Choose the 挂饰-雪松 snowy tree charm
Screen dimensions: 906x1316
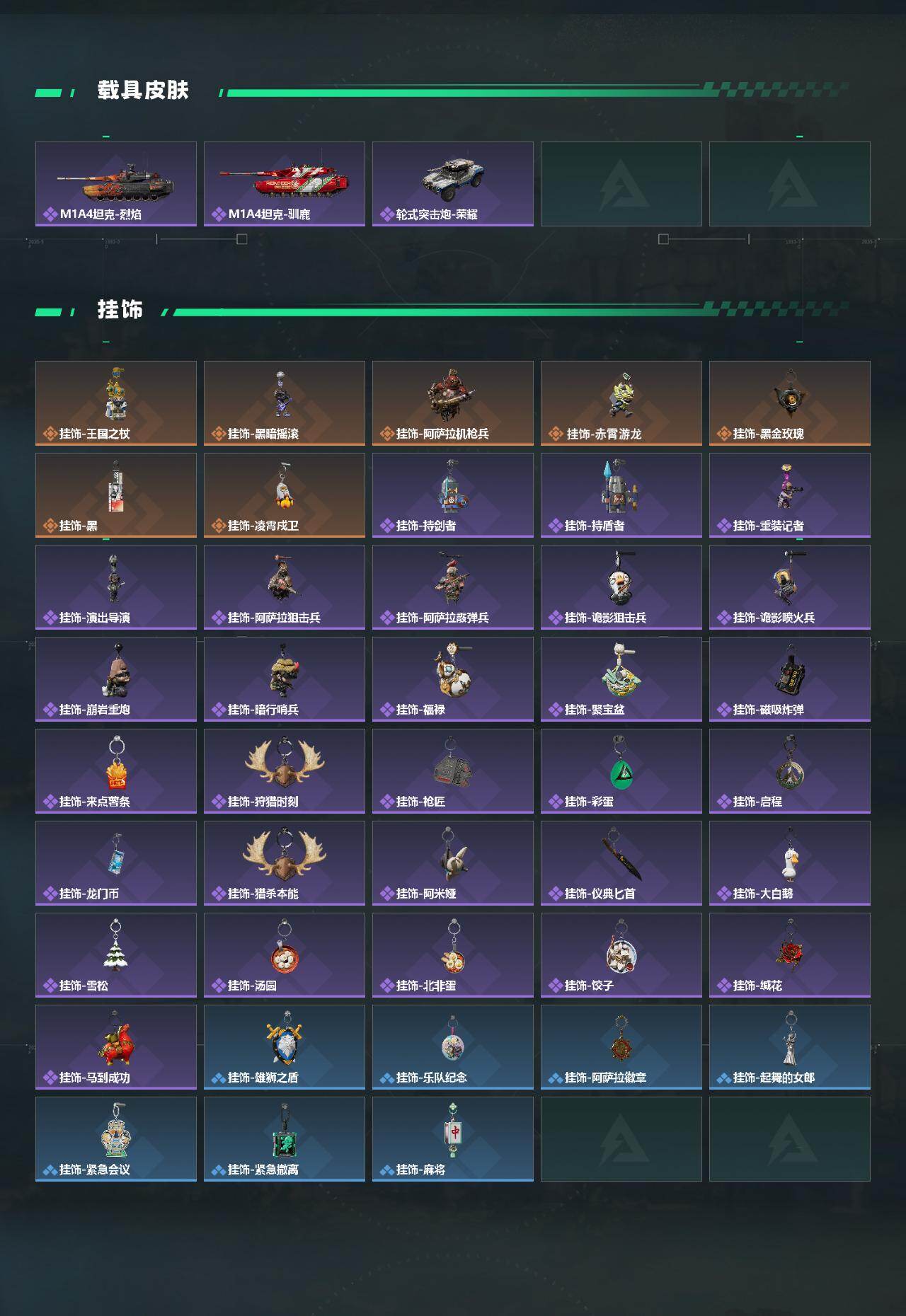[116, 955]
